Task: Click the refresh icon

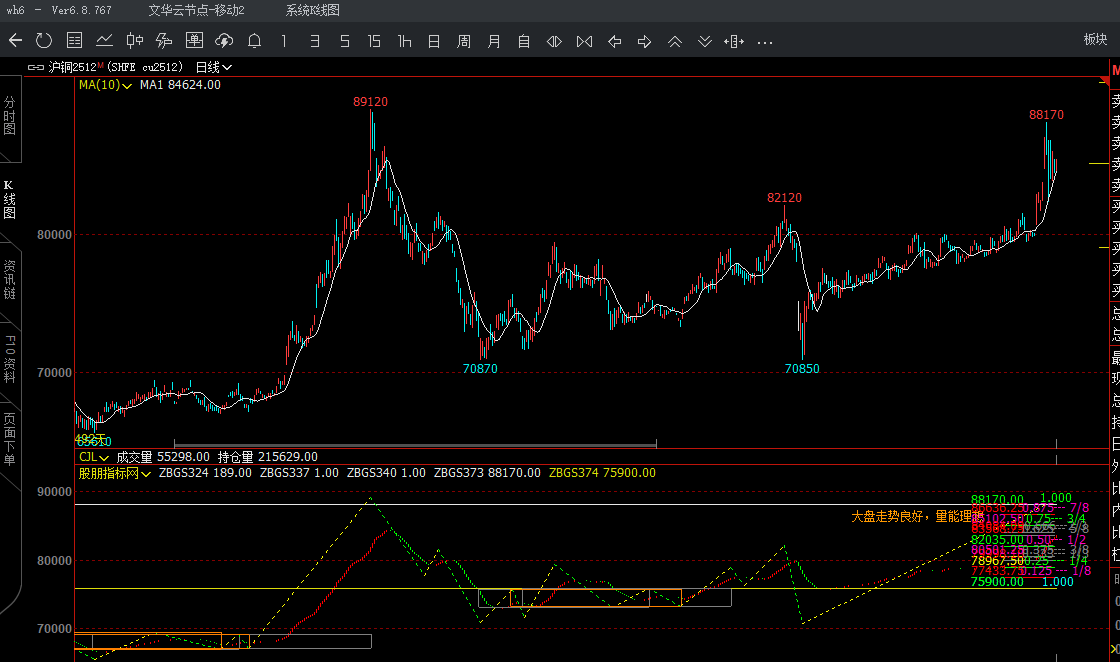Action: pyautogui.click(x=44, y=41)
